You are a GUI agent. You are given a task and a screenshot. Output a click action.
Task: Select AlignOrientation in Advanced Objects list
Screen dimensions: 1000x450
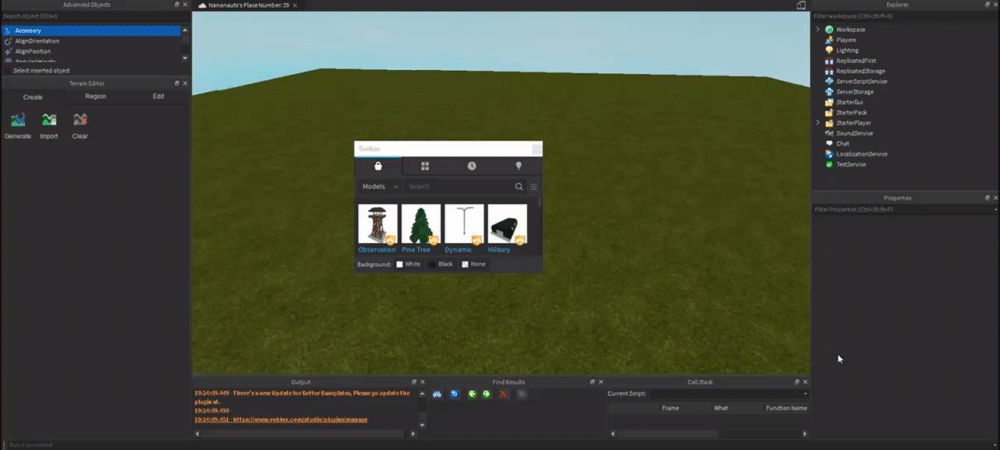pos(91,41)
